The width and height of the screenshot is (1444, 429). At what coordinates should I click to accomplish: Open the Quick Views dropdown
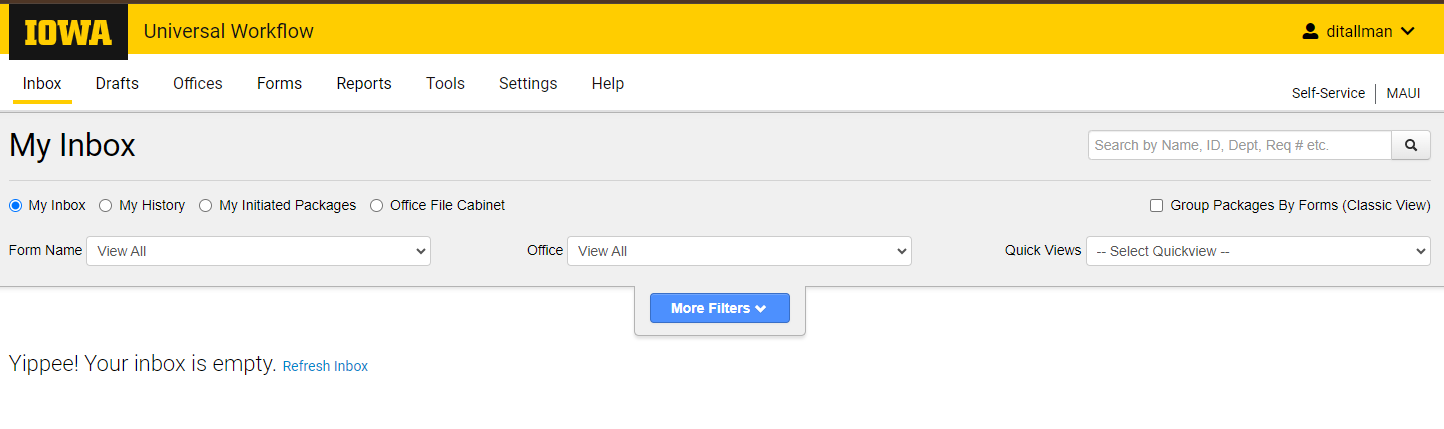(1258, 251)
